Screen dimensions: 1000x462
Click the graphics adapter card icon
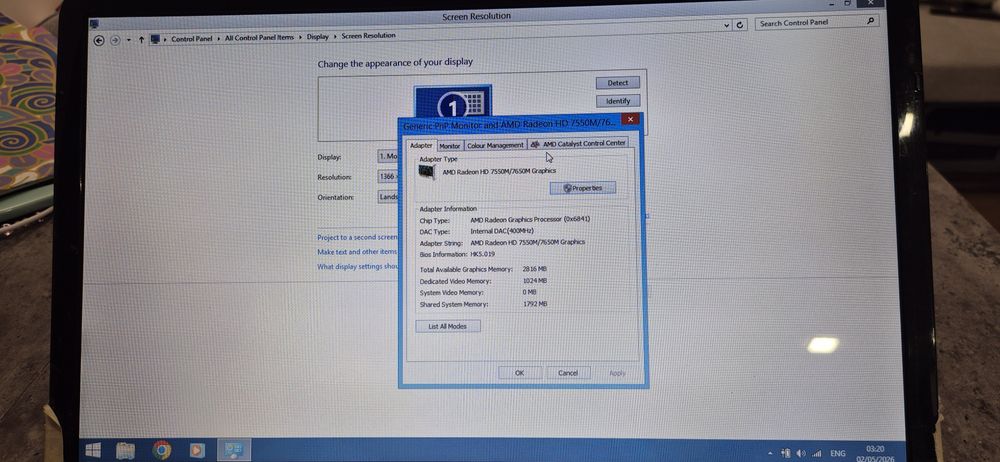(x=427, y=172)
